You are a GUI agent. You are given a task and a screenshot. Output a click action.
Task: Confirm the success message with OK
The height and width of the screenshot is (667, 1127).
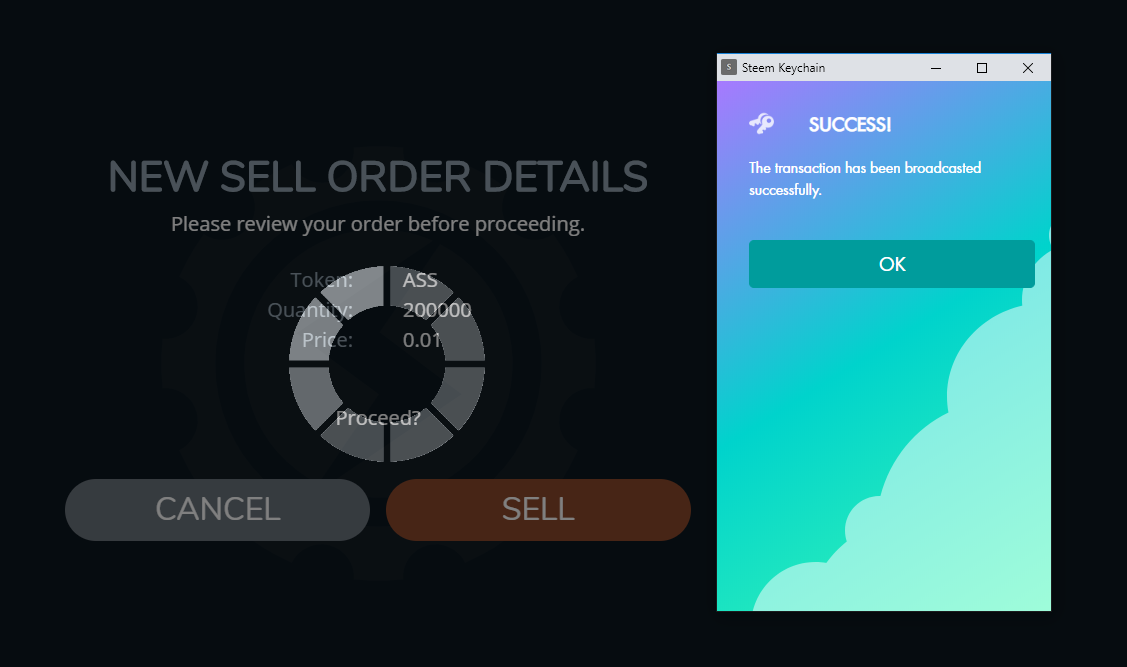tap(891, 264)
